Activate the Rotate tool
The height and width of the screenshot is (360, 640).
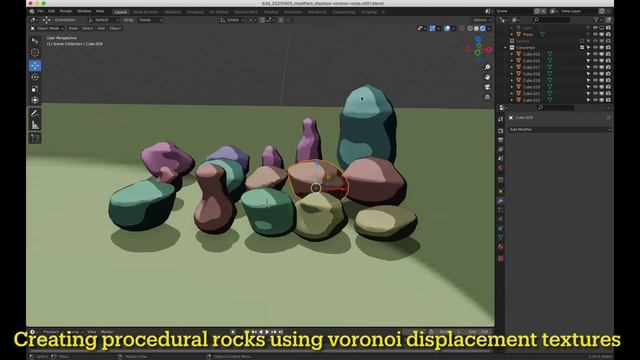pos(35,77)
